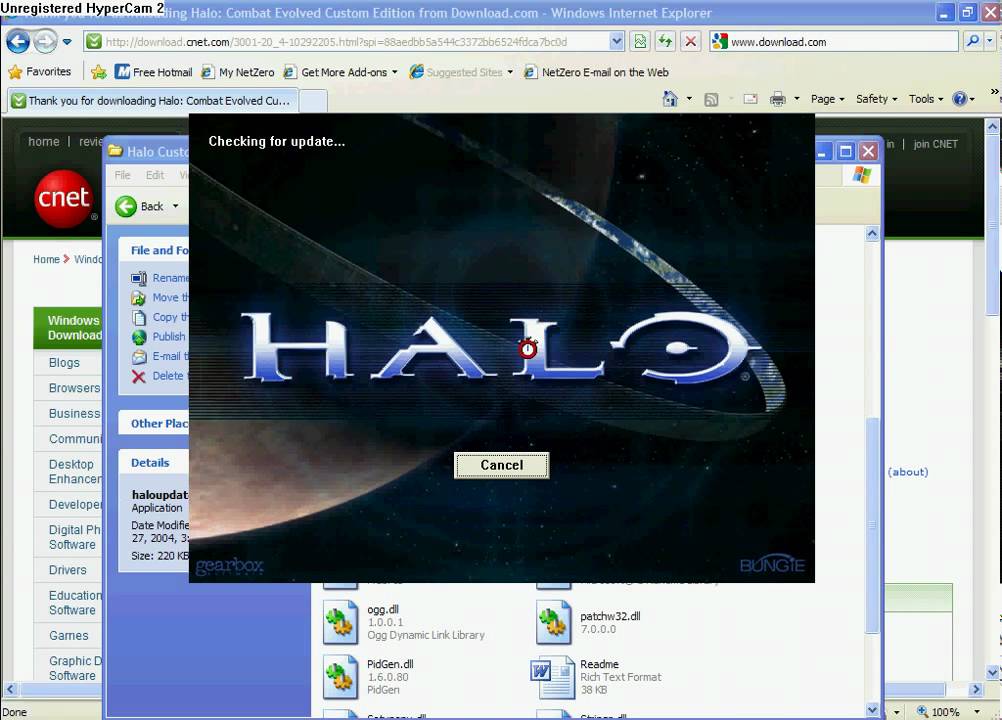The height and width of the screenshot is (720, 1002).
Task: Click the IE Help question mark icon
Action: point(959,99)
